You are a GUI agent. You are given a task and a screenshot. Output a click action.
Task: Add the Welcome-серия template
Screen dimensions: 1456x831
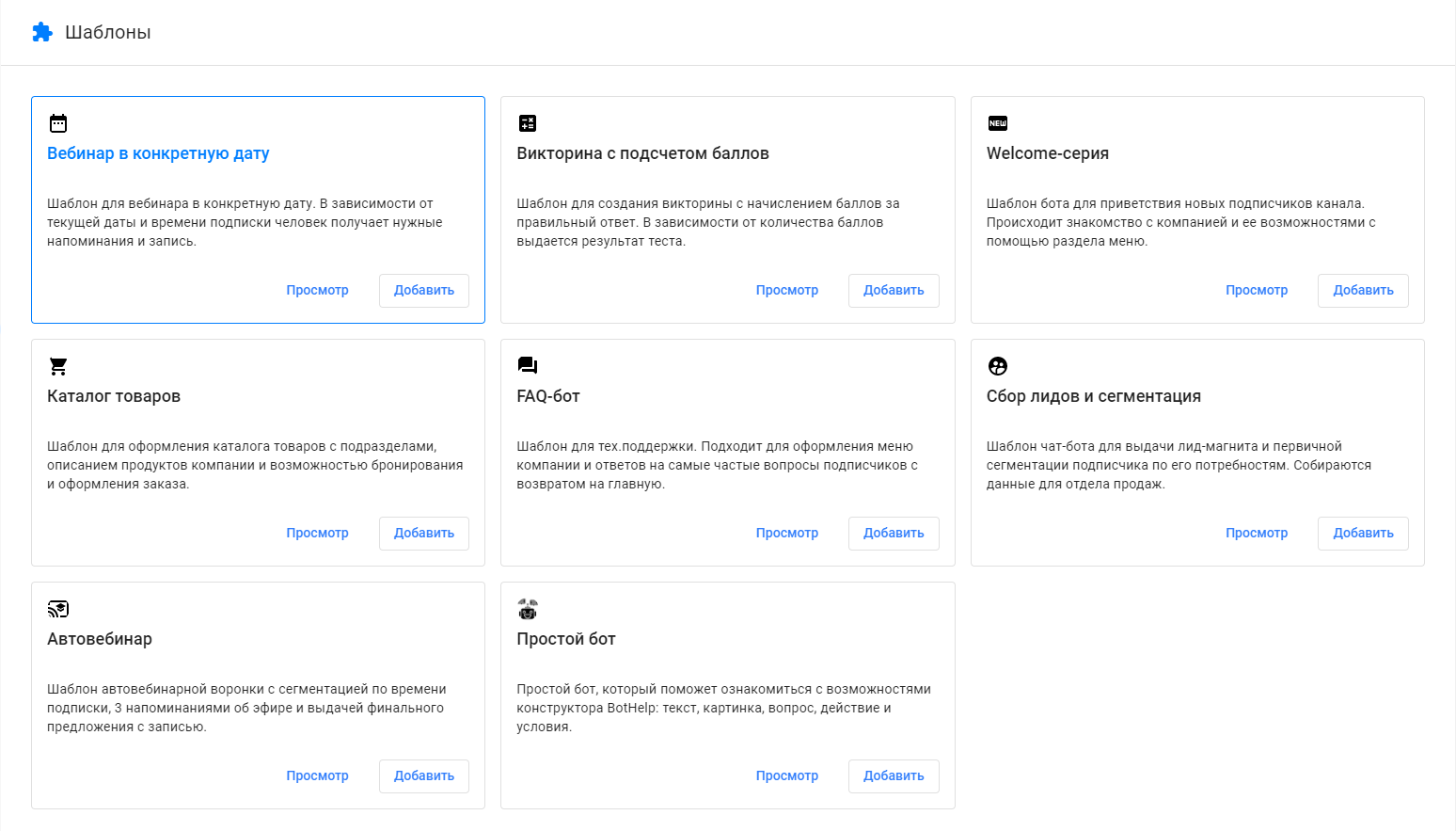click(x=1362, y=290)
